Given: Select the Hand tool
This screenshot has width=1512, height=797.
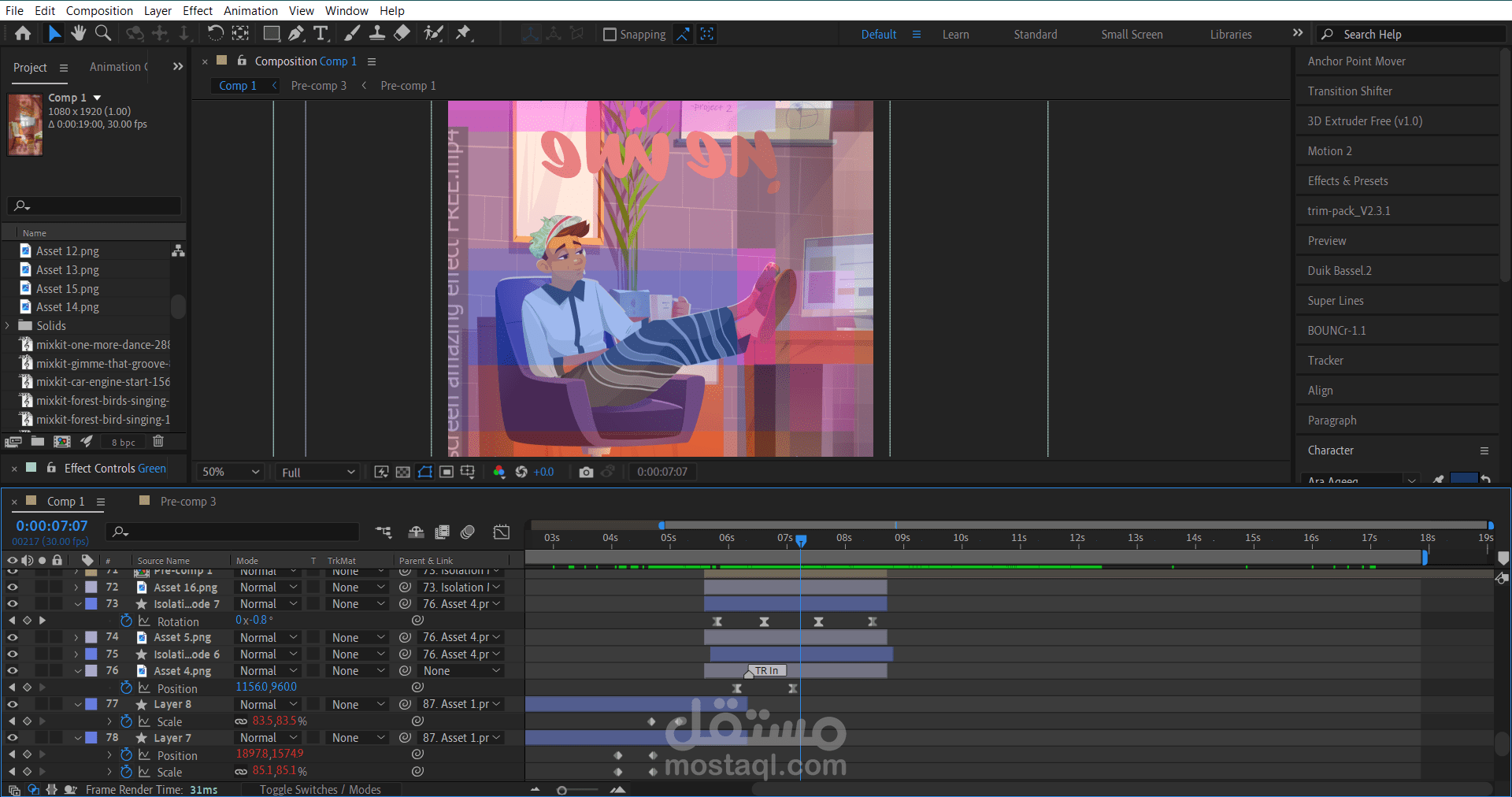Looking at the screenshot, I should [x=78, y=33].
